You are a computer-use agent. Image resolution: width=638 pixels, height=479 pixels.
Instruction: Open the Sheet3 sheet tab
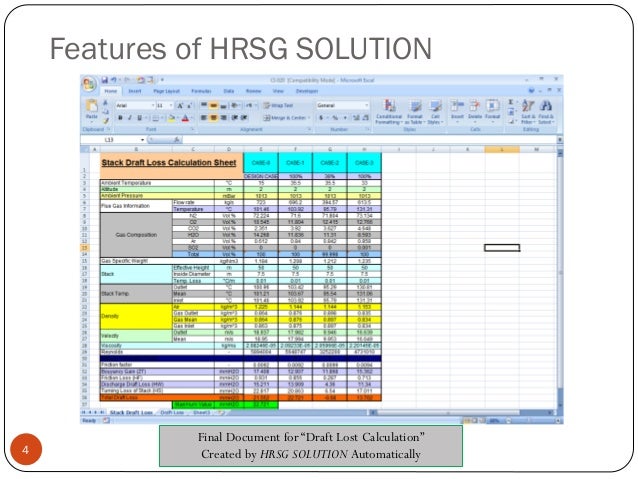pyautogui.click(x=201, y=413)
